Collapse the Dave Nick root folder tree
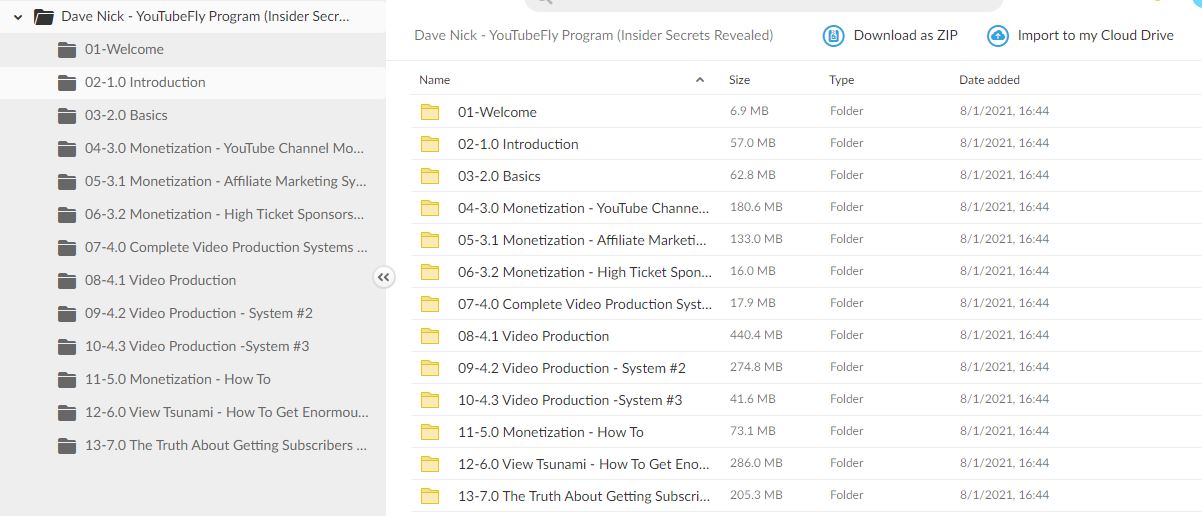The height and width of the screenshot is (516, 1202). click(18, 17)
